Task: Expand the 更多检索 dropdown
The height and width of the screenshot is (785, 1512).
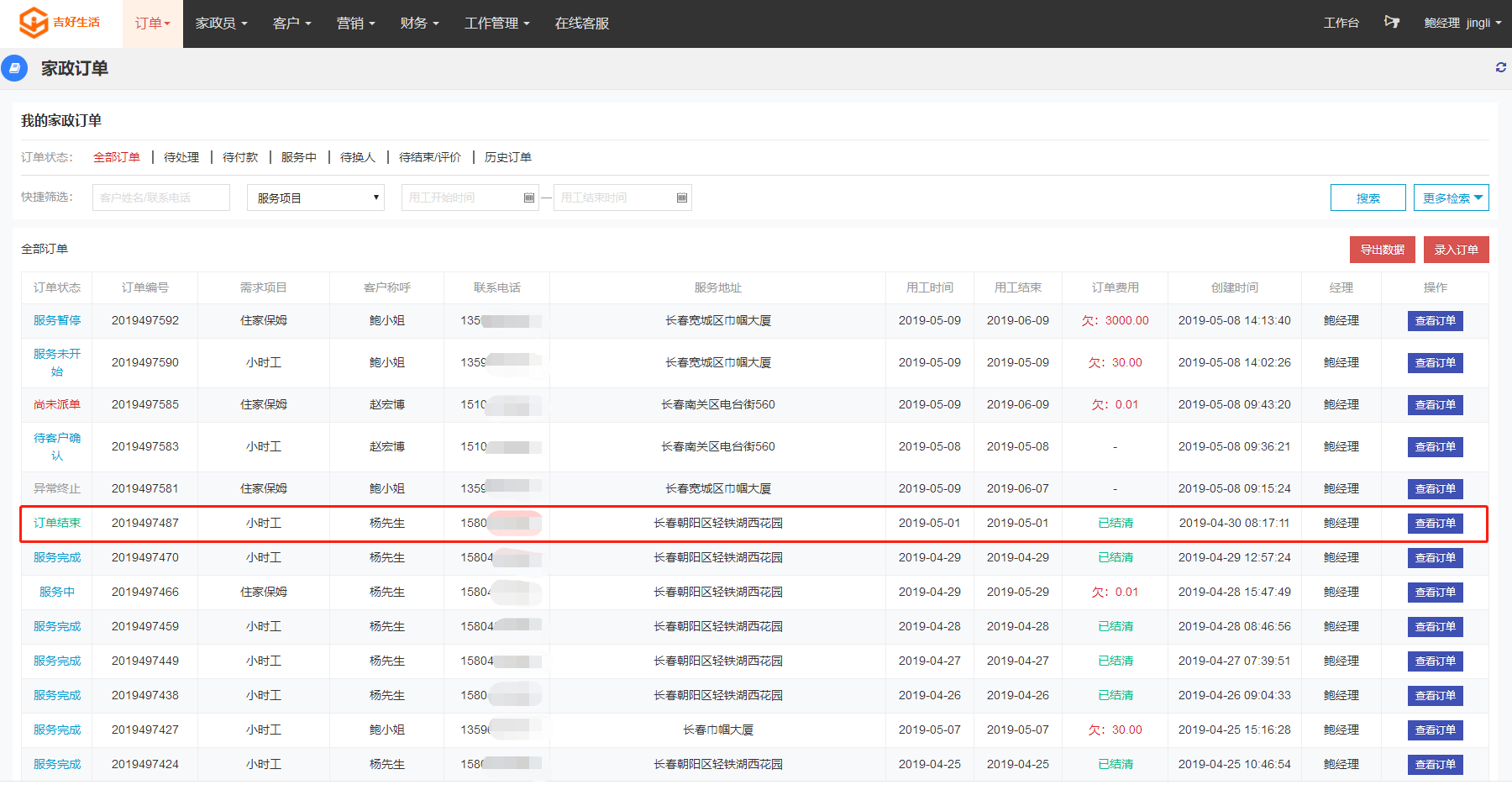Action: [1452, 198]
